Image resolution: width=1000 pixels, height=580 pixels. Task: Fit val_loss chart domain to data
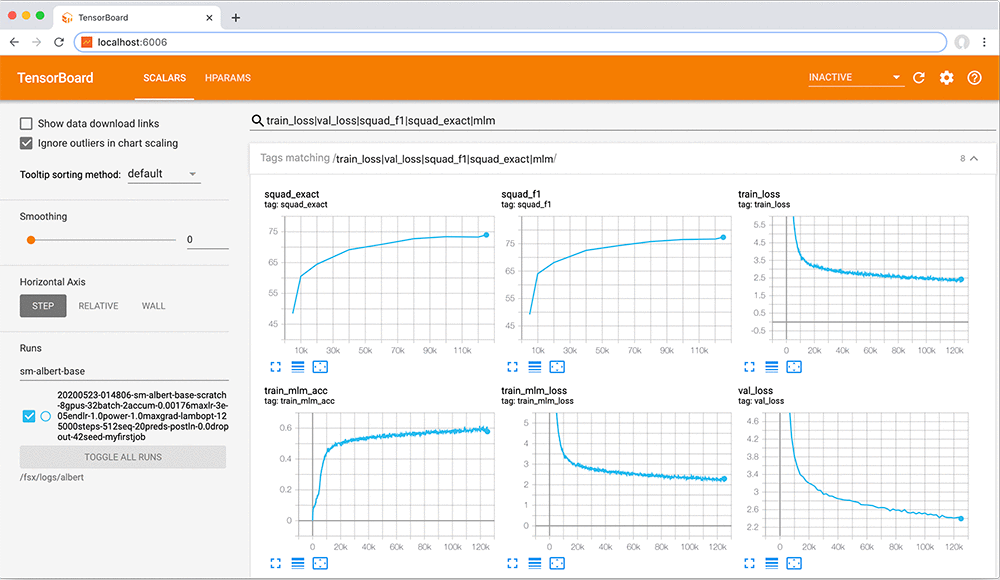click(794, 563)
